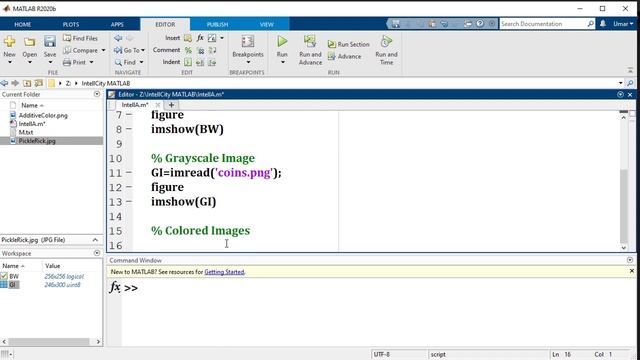Click Run and Time
This screenshot has width=640, height=360.
(386, 50)
